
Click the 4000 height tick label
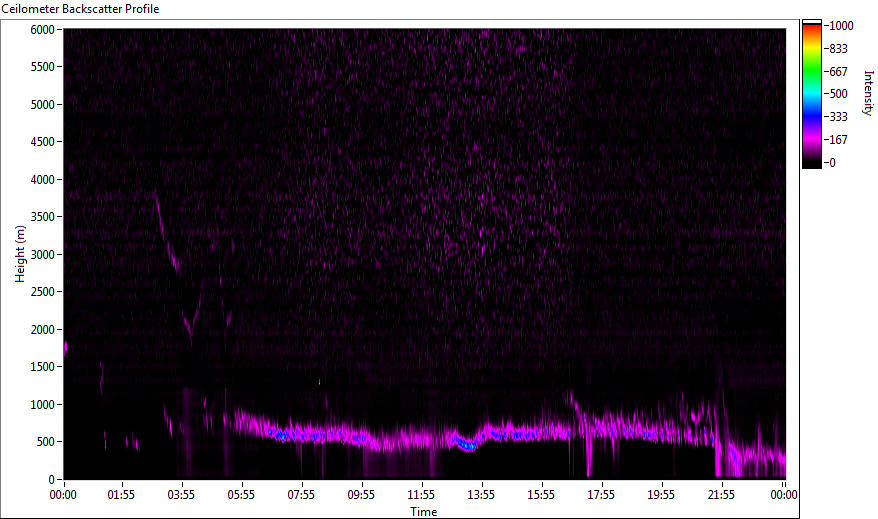pos(43,180)
